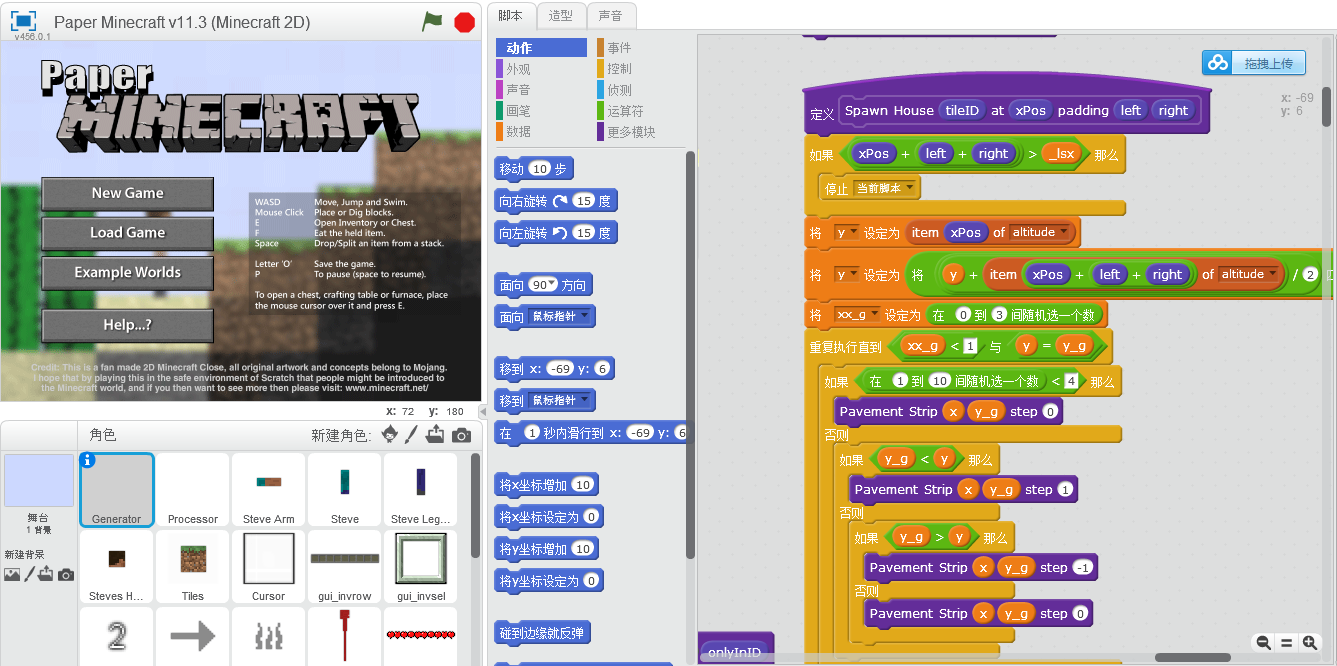Viewport: 1337px width, 666px height.
Task: Open the 画笔 block category
Action: pos(541,110)
